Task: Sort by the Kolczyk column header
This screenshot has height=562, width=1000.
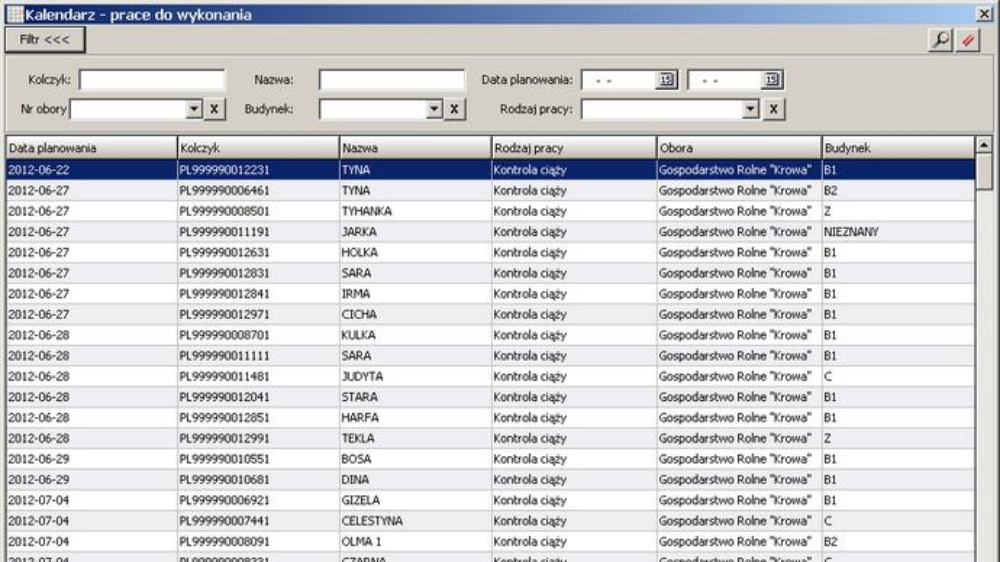Action: pos(257,148)
